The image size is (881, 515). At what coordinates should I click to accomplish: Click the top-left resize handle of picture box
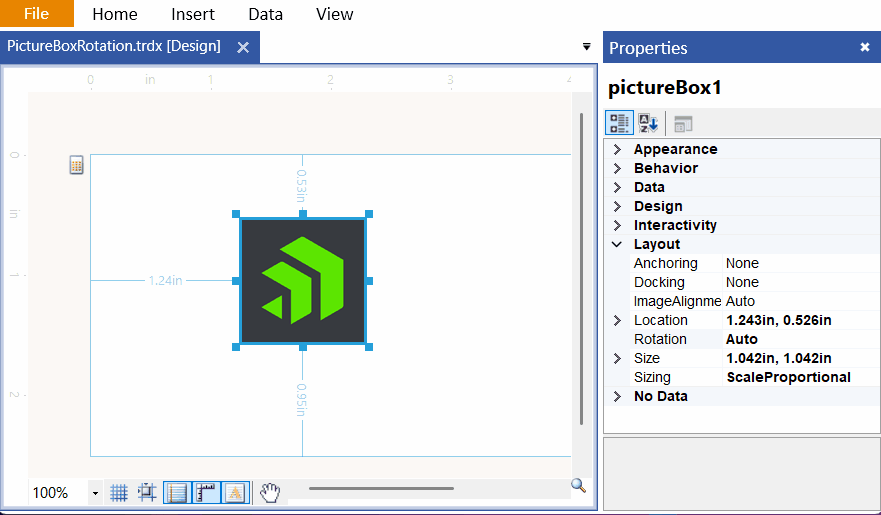point(236,214)
